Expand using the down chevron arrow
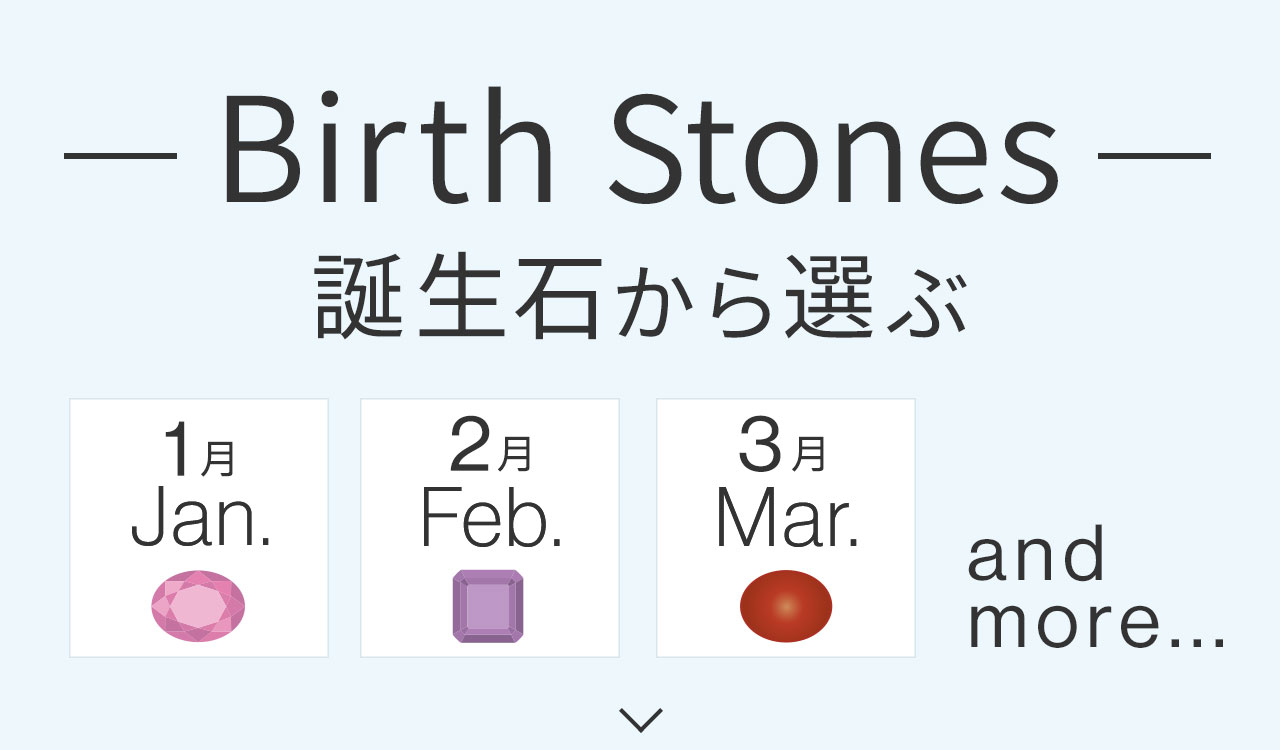The image size is (1280, 750). (x=640, y=719)
